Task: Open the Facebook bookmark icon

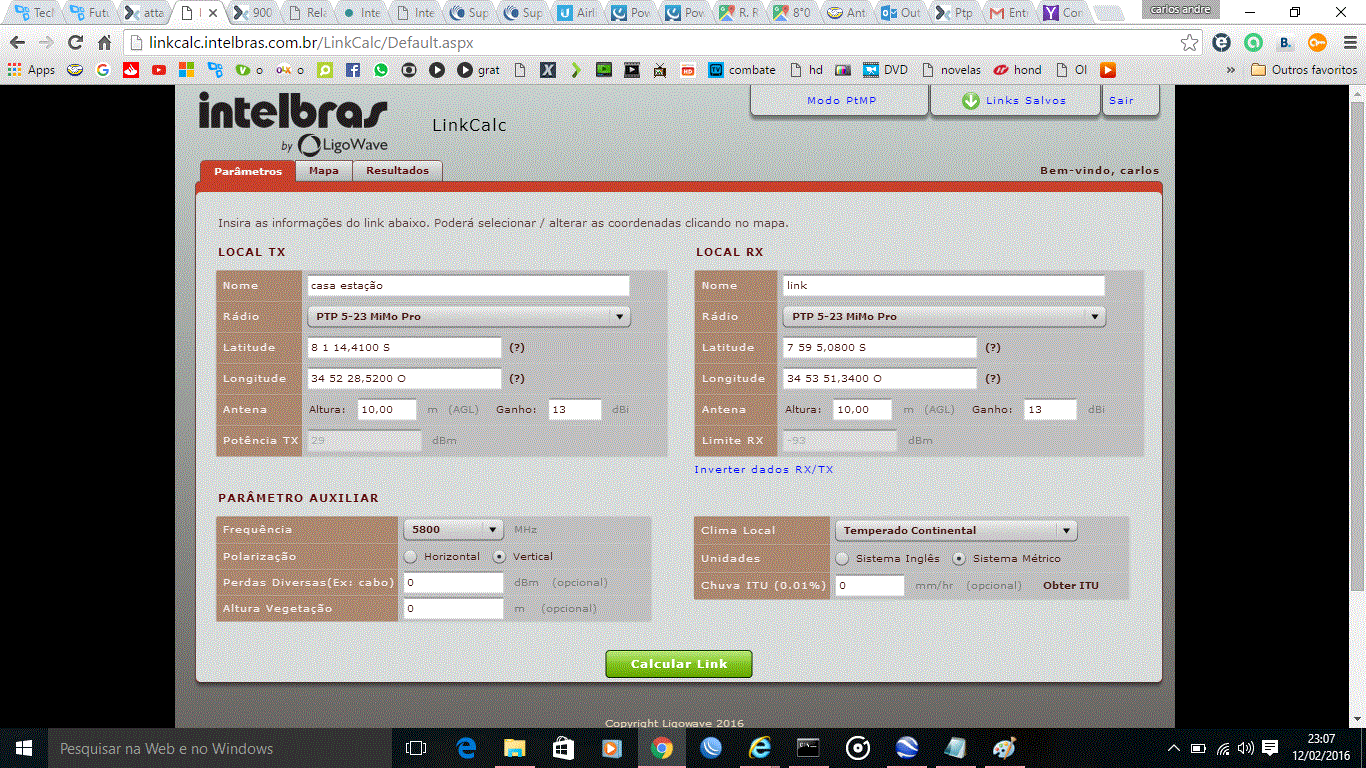Action: pos(353,70)
